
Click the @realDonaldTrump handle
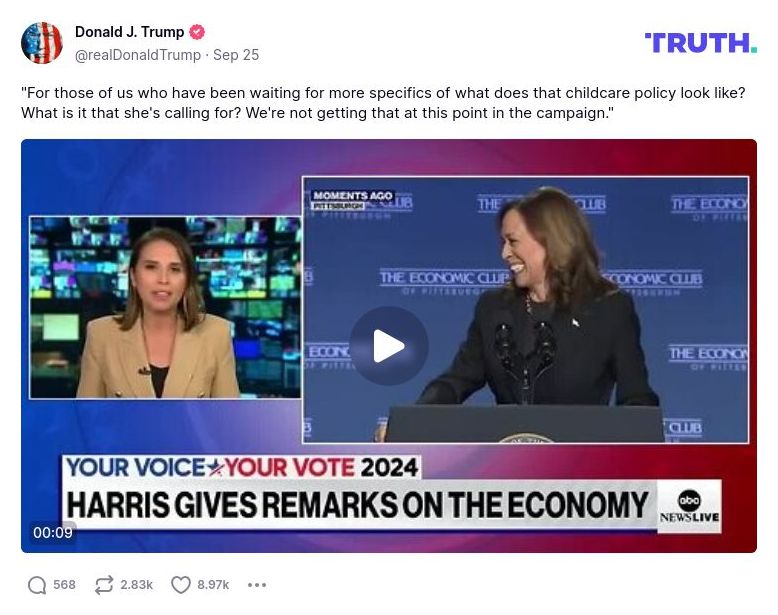(x=138, y=55)
